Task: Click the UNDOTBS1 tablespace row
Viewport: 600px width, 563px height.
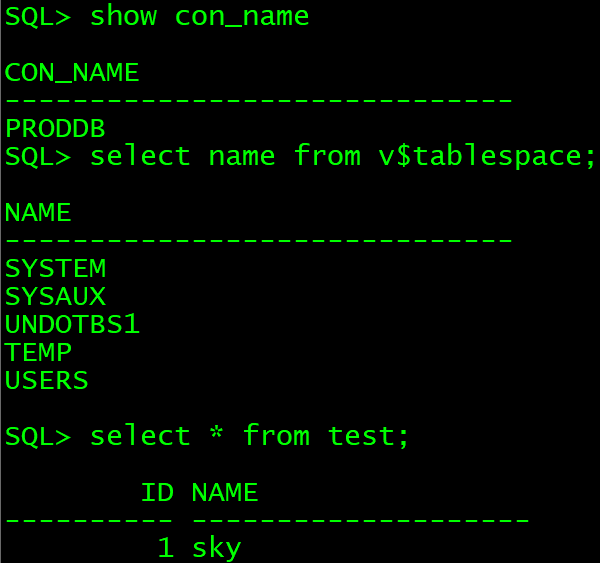Action: point(72,325)
